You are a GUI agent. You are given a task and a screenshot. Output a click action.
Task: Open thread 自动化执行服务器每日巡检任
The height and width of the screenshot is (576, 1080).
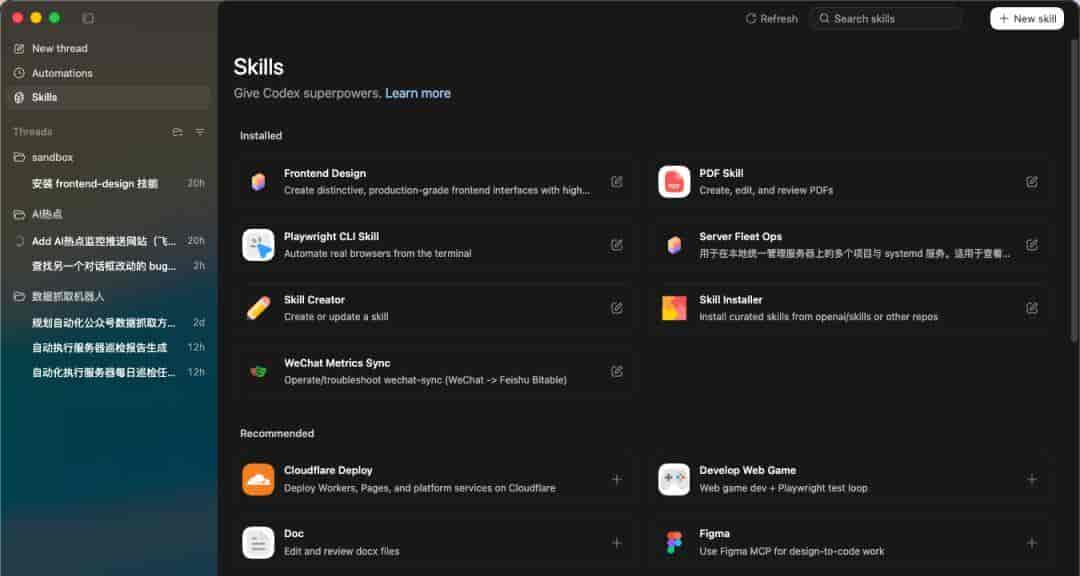click(109, 372)
